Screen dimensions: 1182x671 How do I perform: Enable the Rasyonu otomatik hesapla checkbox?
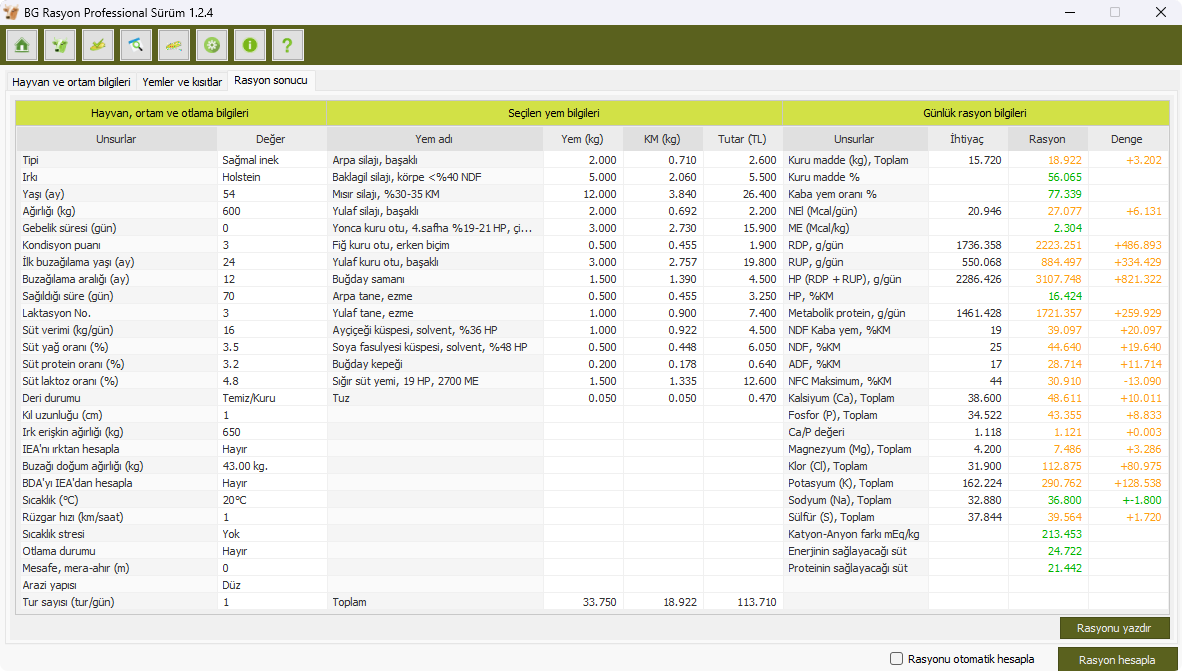pyautogui.click(x=896, y=659)
